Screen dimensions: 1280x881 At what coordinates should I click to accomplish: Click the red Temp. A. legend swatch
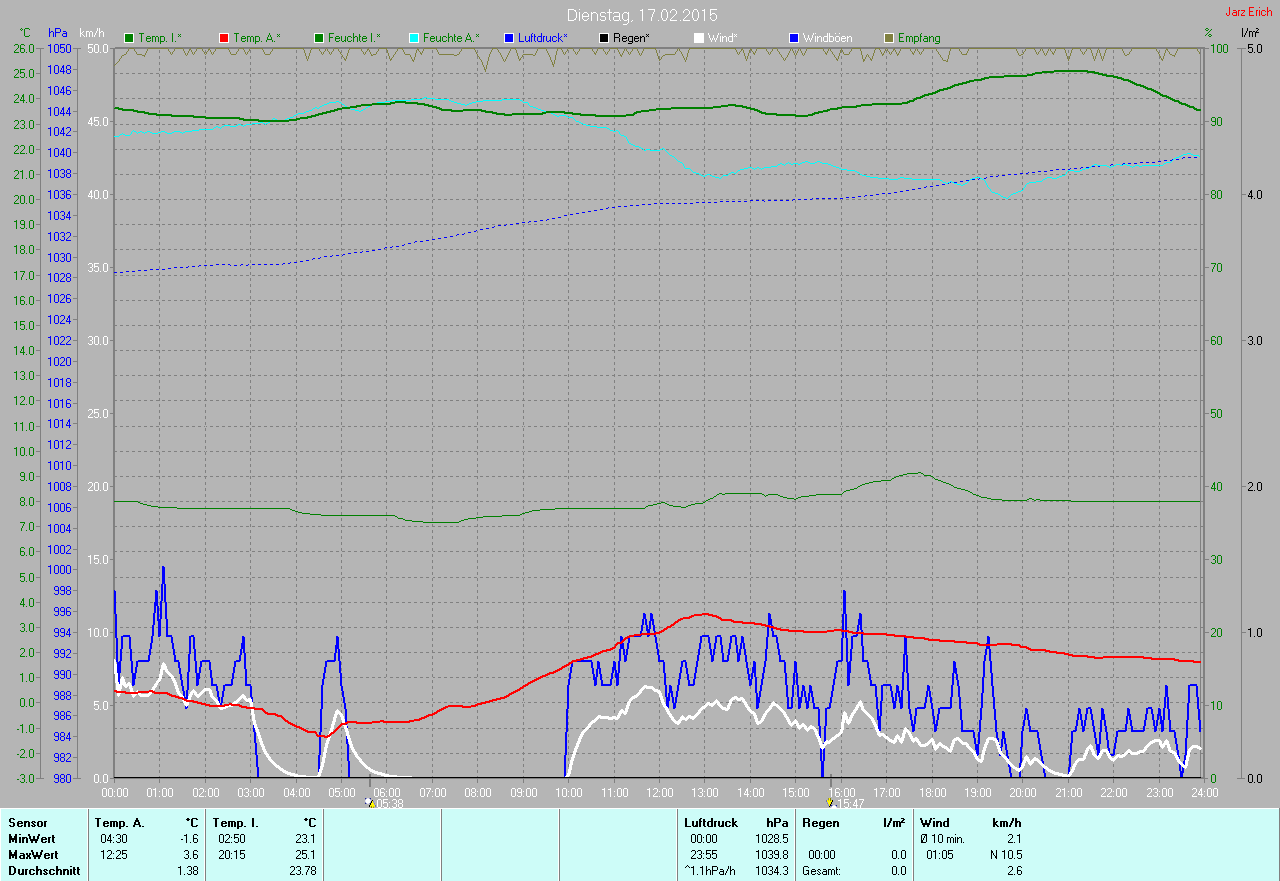point(224,38)
